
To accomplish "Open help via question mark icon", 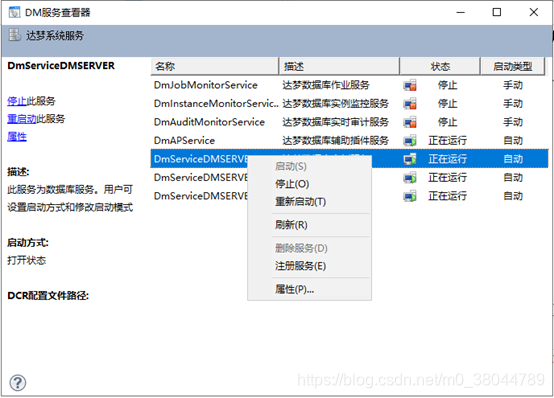I will (x=18, y=383).
